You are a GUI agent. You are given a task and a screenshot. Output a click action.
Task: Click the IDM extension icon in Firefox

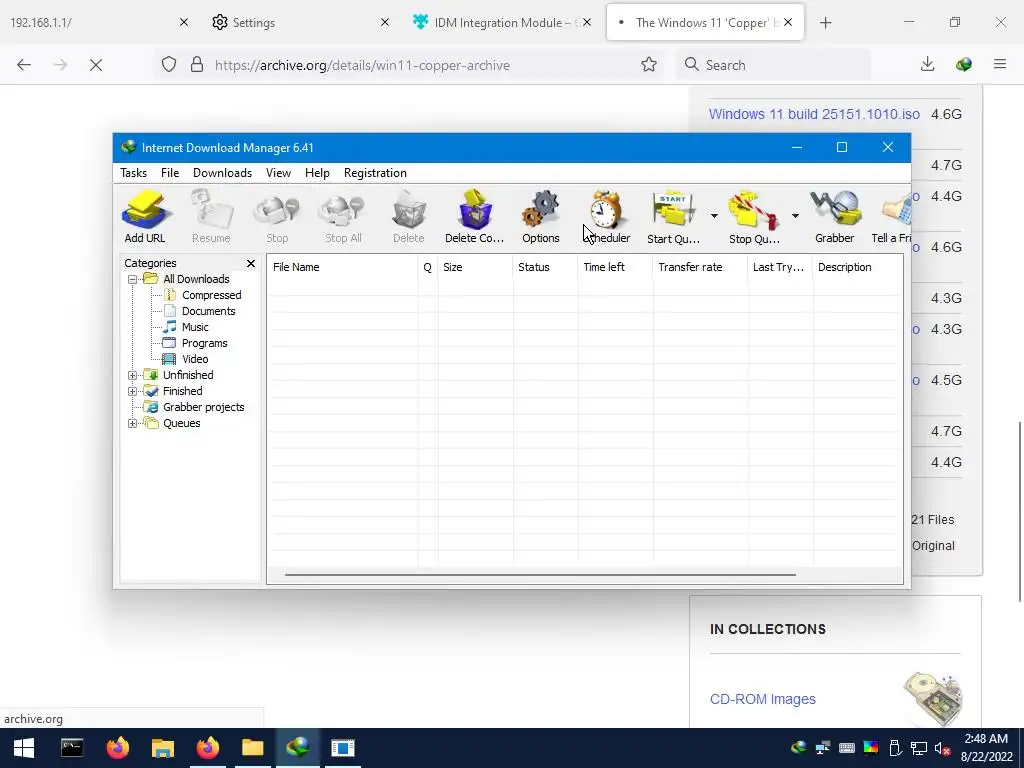coord(964,65)
